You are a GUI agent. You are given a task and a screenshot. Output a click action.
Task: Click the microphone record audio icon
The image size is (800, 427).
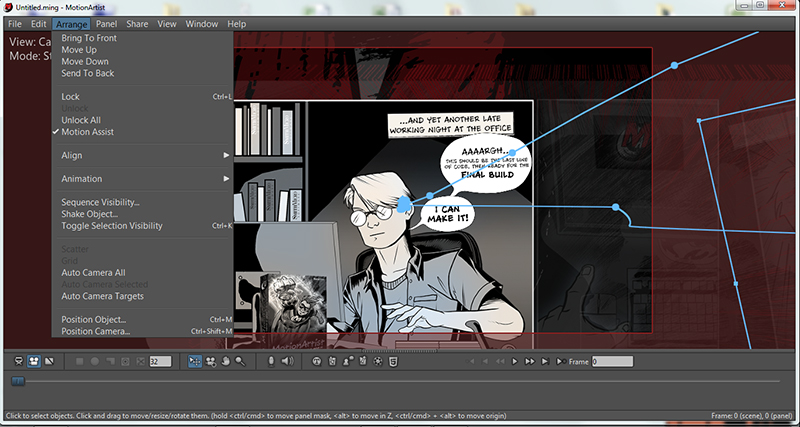coord(271,360)
